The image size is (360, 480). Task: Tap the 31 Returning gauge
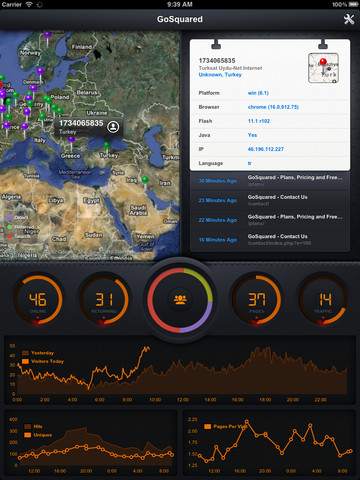coord(104,299)
